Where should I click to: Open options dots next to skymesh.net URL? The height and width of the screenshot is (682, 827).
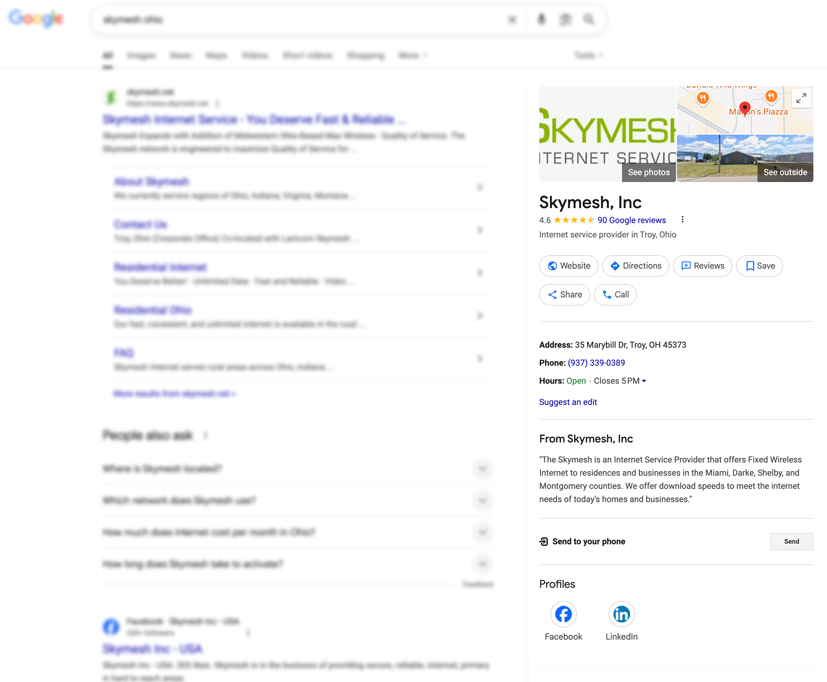tap(217, 103)
